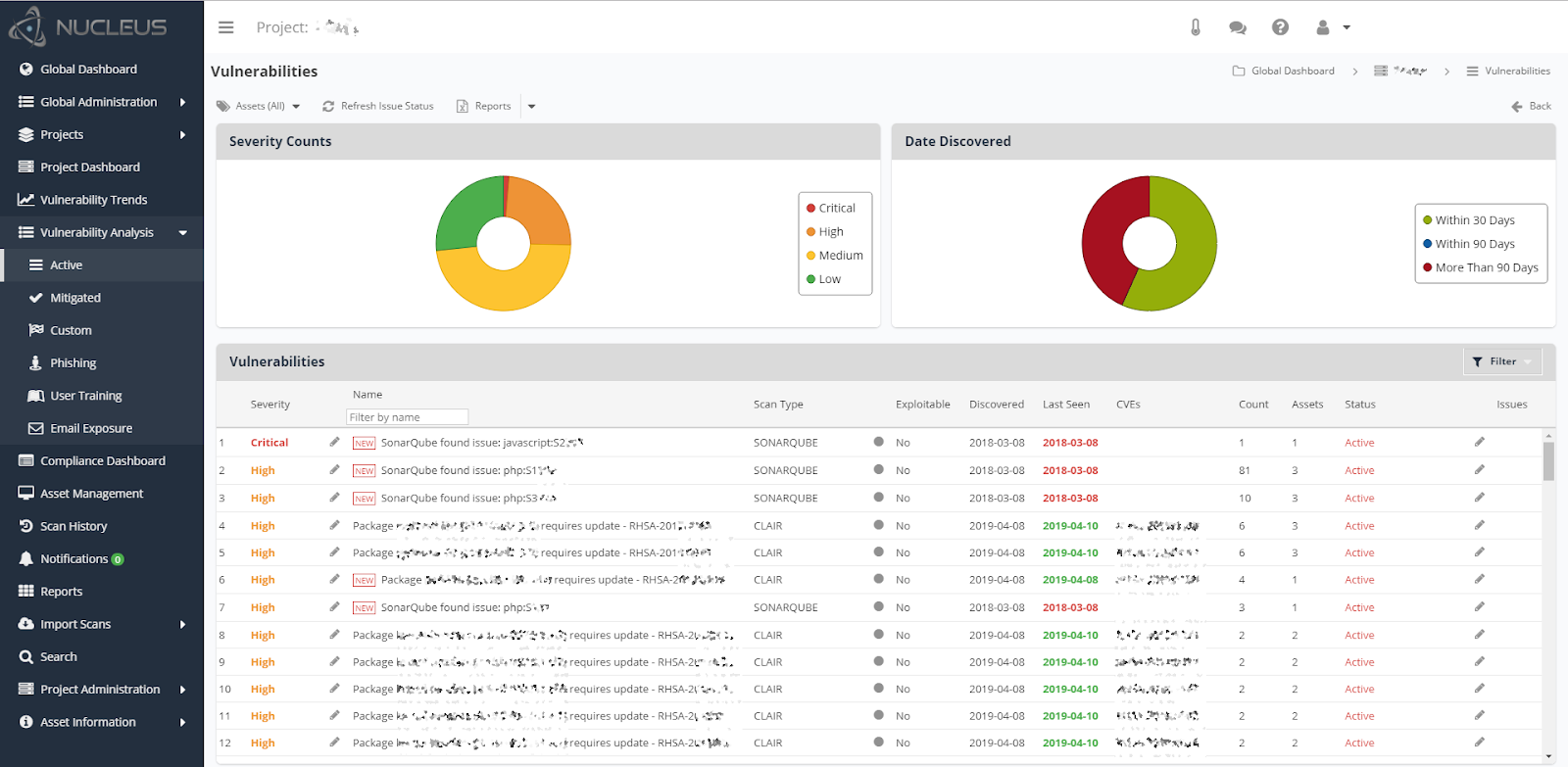
Task: Open the help question mark icon
Action: pos(1280,27)
